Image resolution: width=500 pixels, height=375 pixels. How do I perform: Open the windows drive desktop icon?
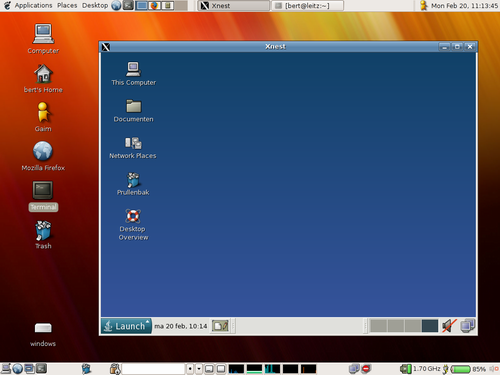point(43,334)
